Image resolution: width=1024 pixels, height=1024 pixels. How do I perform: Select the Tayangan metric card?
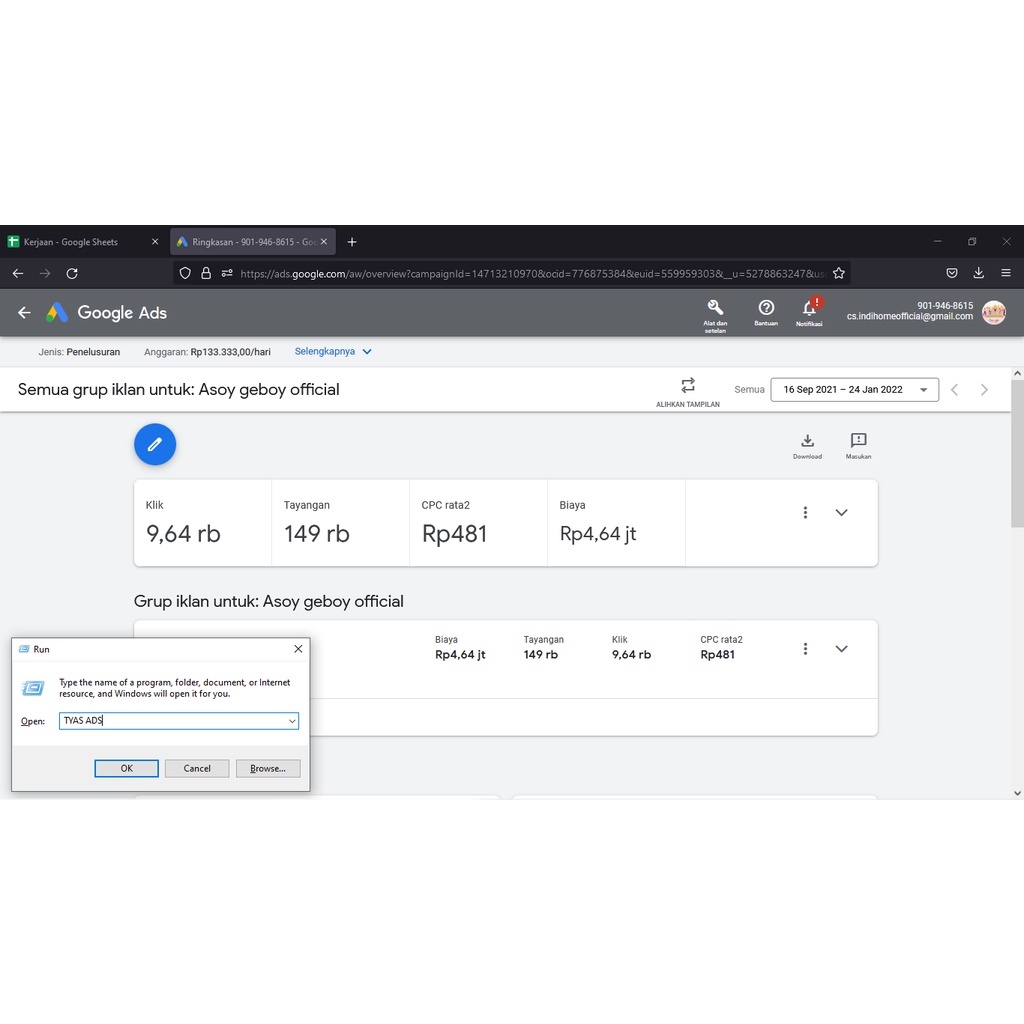(x=340, y=523)
